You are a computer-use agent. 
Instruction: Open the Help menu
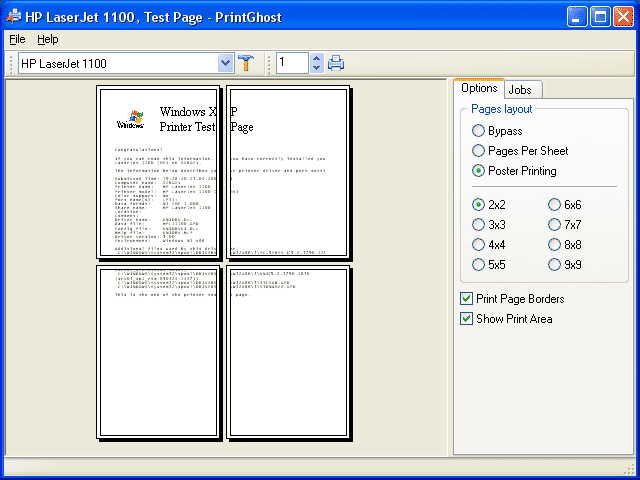point(48,40)
